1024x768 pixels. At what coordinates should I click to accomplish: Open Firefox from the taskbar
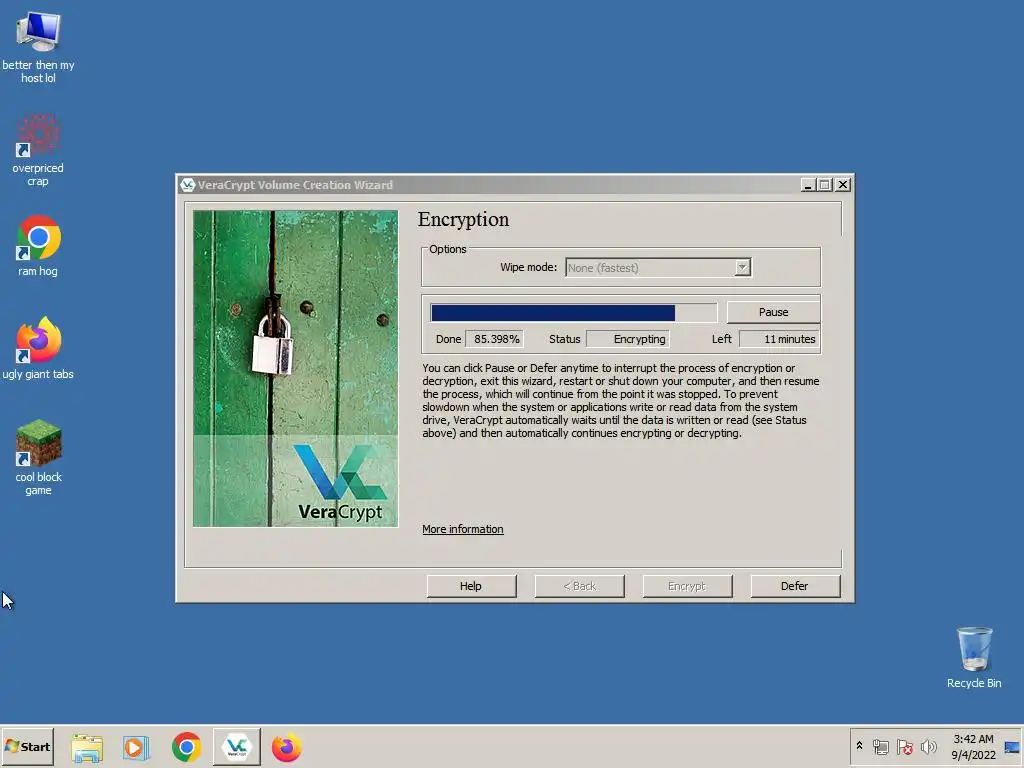point(287,747)
